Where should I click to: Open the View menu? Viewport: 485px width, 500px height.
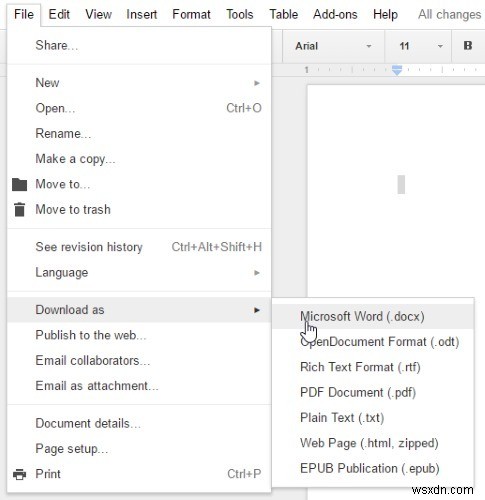coord(98,14)
